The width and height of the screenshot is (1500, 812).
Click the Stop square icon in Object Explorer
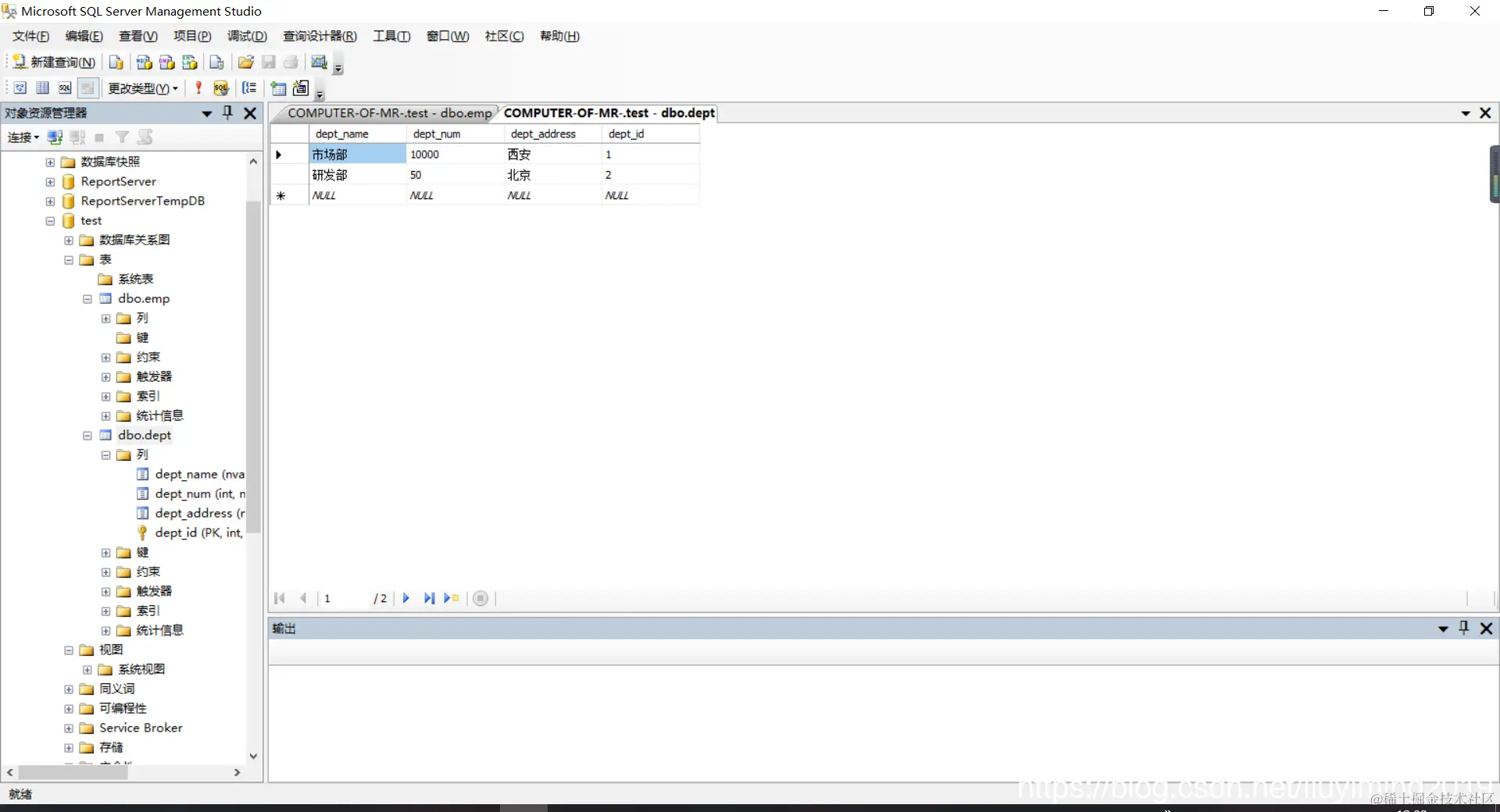click(x=99, y=137)
